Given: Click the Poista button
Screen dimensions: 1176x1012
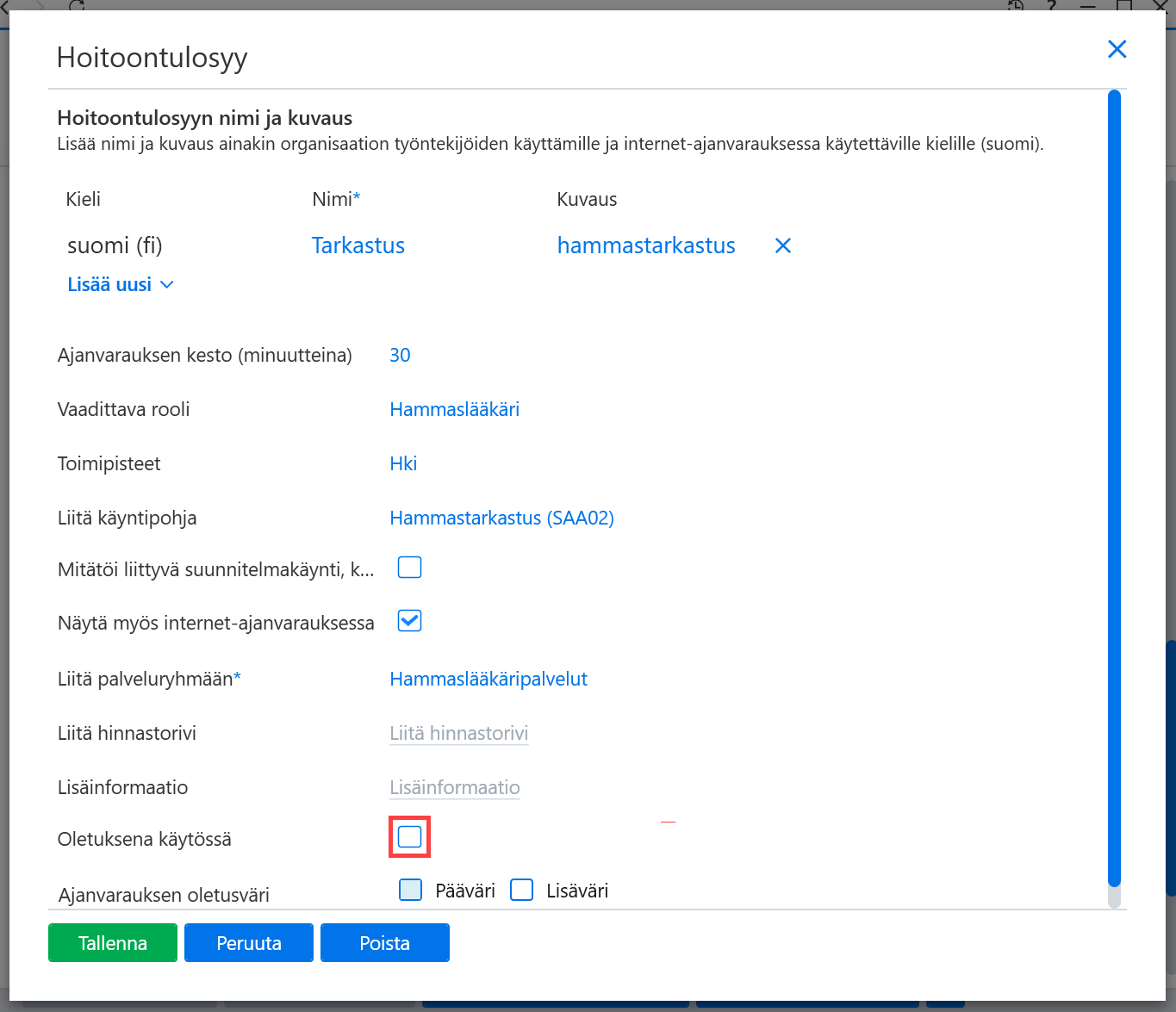Looking at the screenshot, I should (385, 942).
